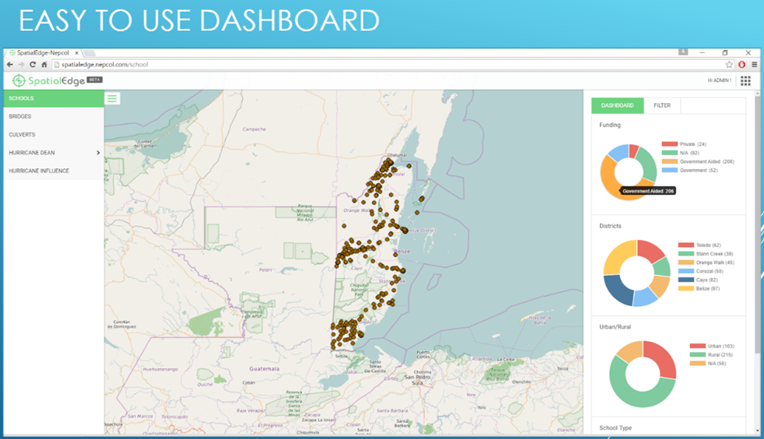Toggle the hamburger sidebar menu button

click(x=112, y=98)
